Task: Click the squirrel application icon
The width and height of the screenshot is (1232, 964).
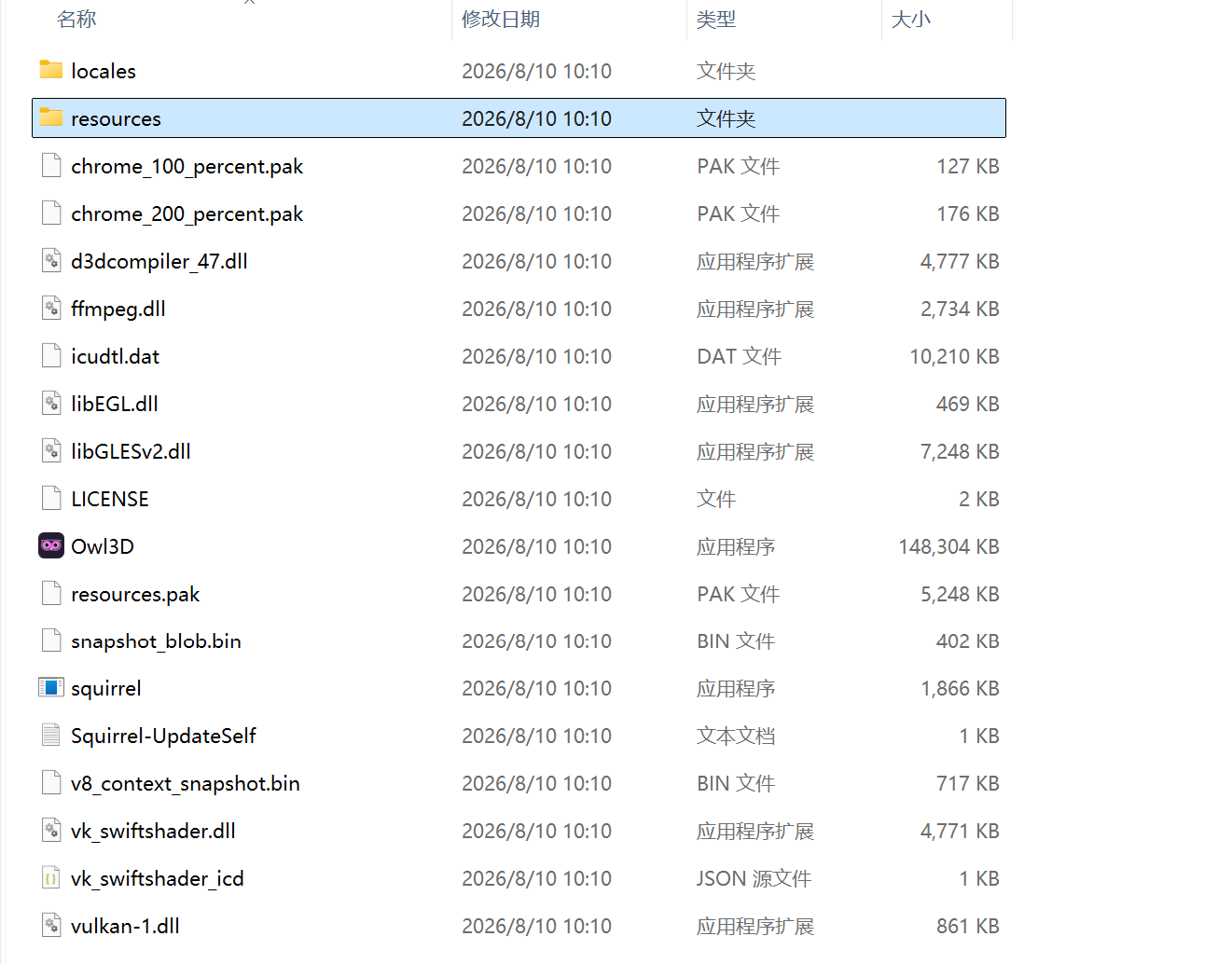Action: (x=51, y=688)
